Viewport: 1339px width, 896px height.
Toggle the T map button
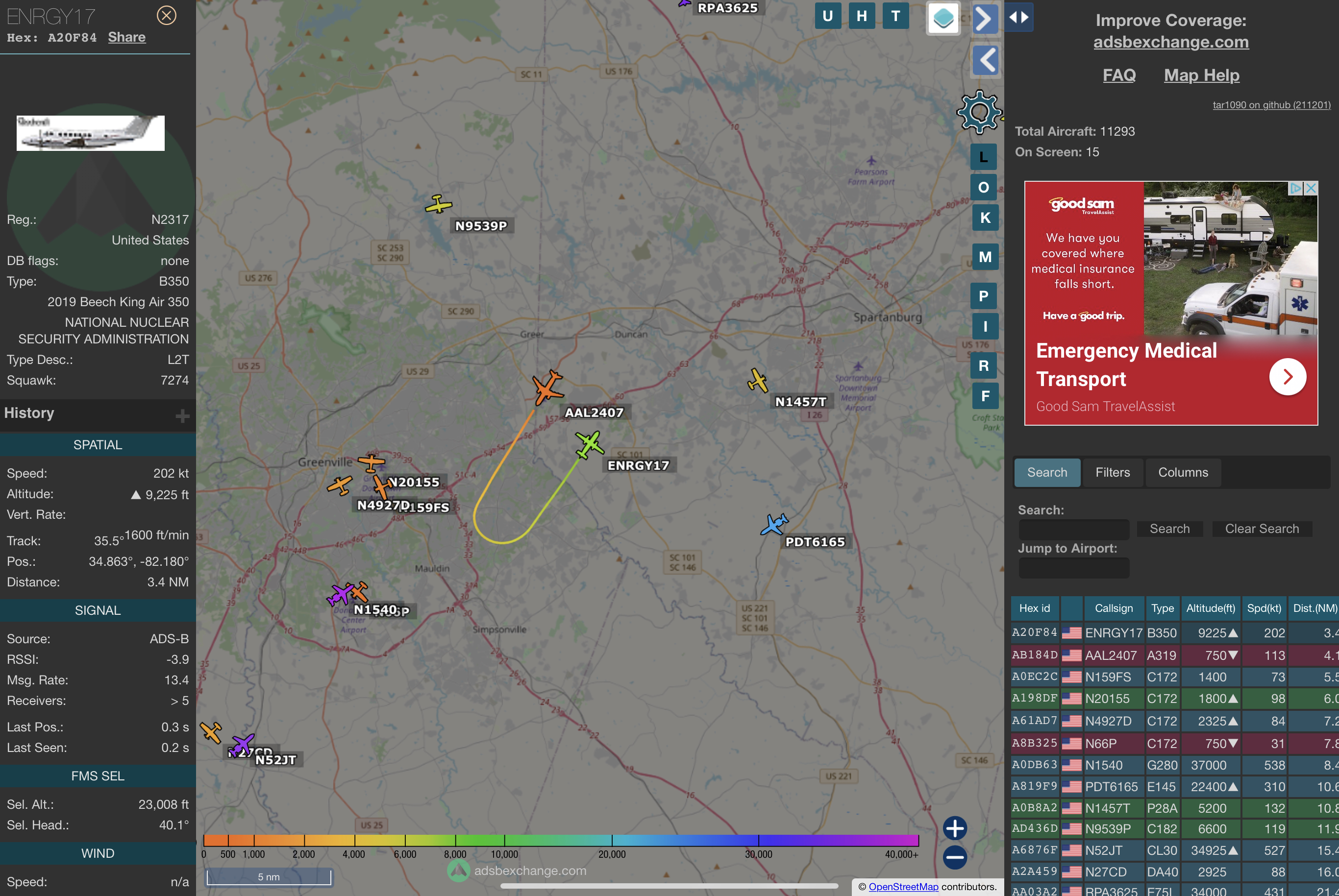coord(895,16)
